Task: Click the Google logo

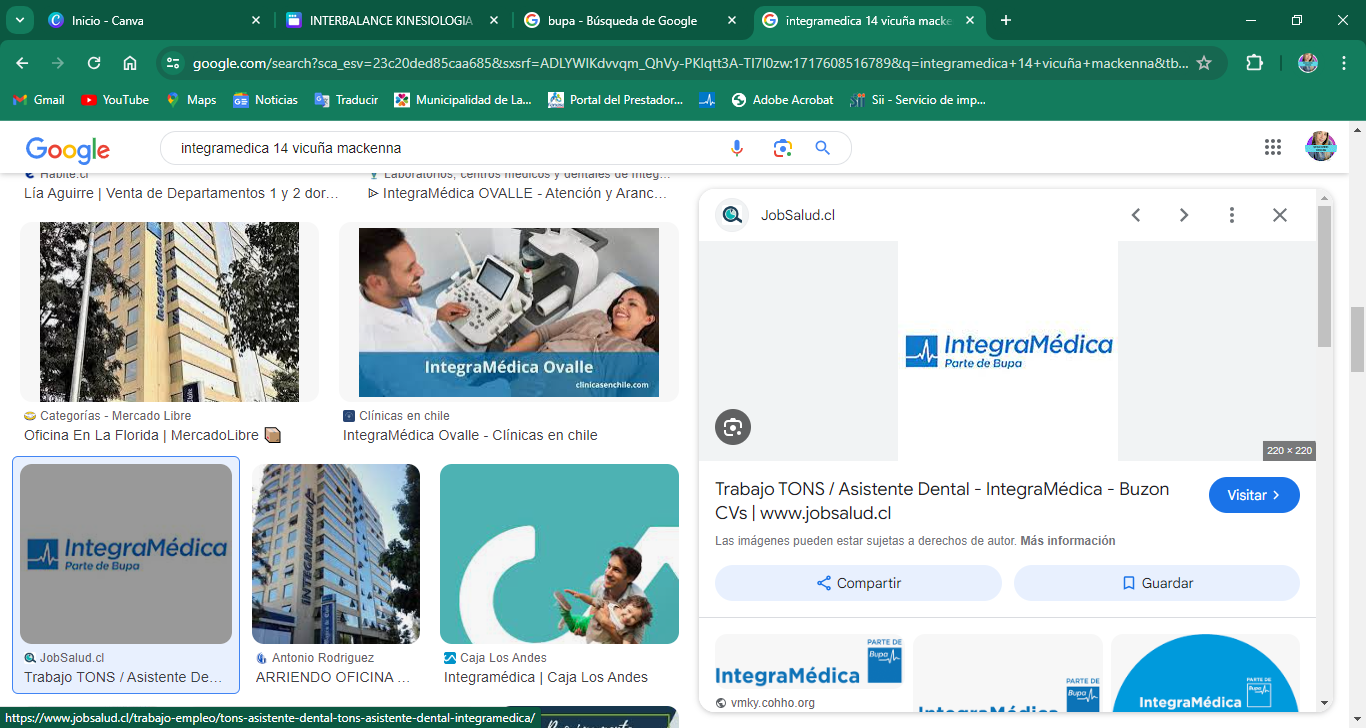Action: (x=68, y=149)
